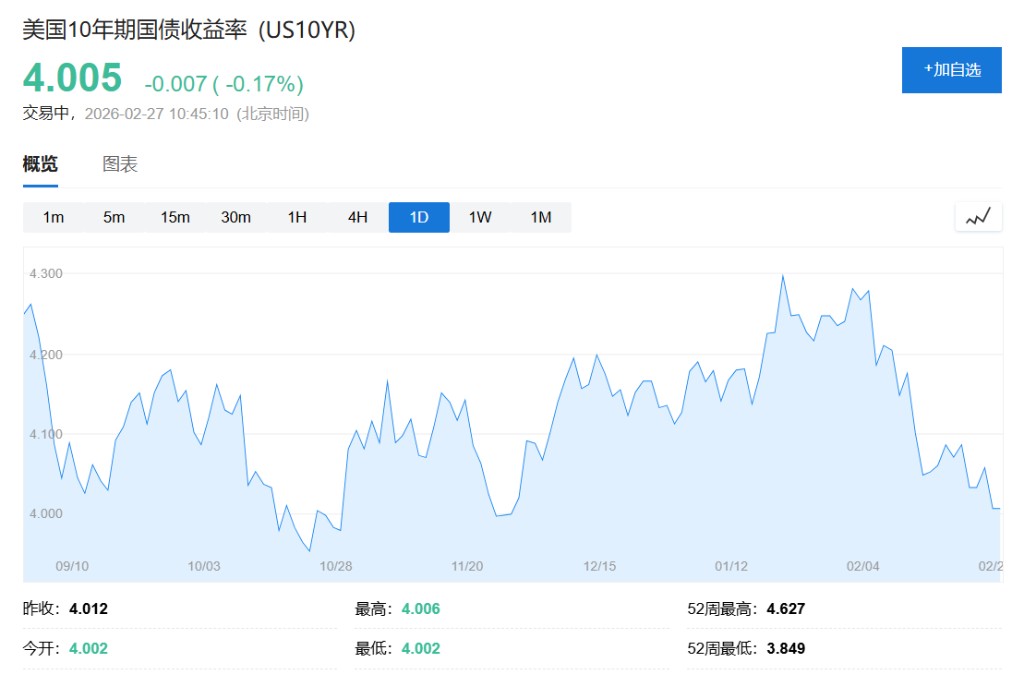The width and height of the screenshot is (1024, 682).
Task: Switch to the 图表 tab
Action: click(x=120, y=165)
